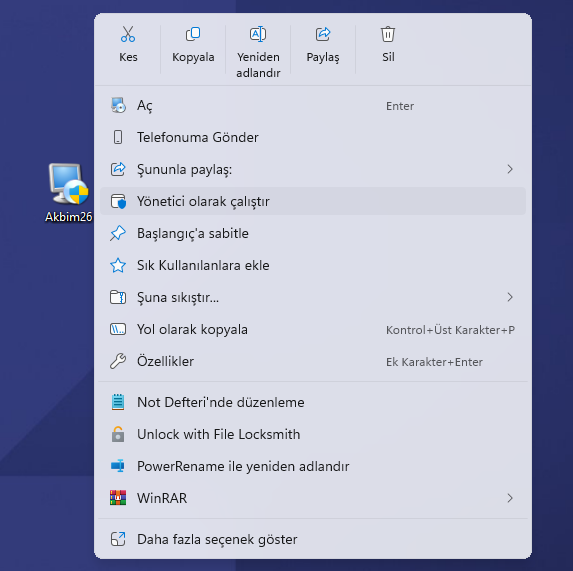Expand the WinRAR submenu chevron

pos(510,498)
